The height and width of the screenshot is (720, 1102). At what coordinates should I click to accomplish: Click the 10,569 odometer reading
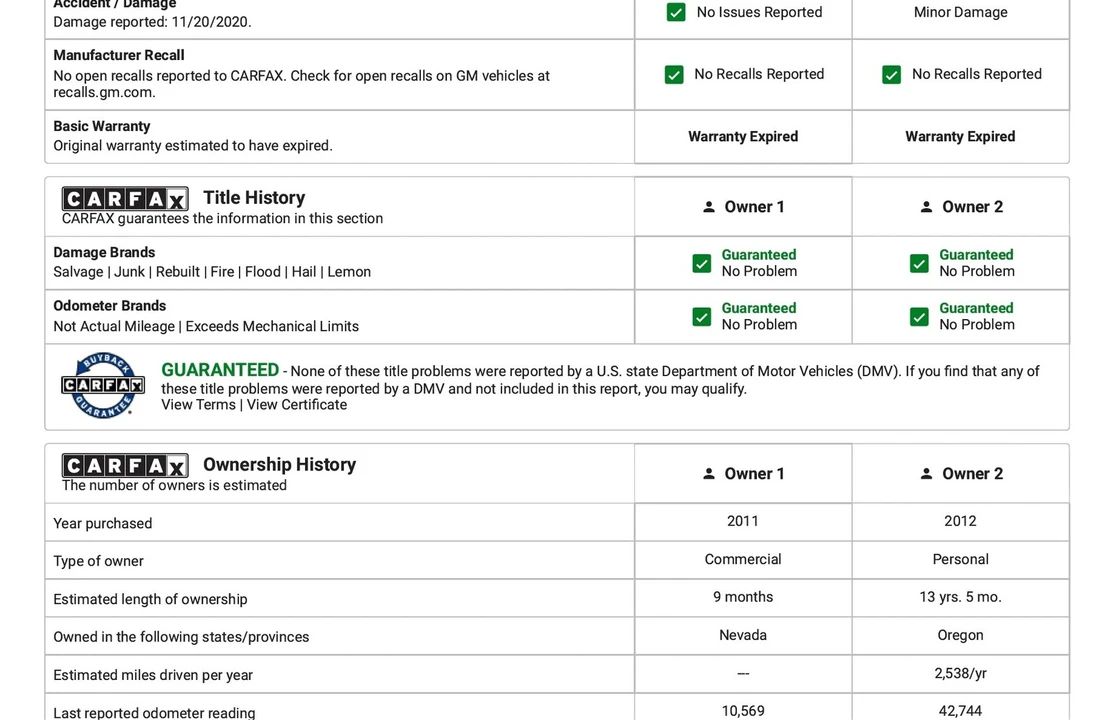click(x=743, y=711)
